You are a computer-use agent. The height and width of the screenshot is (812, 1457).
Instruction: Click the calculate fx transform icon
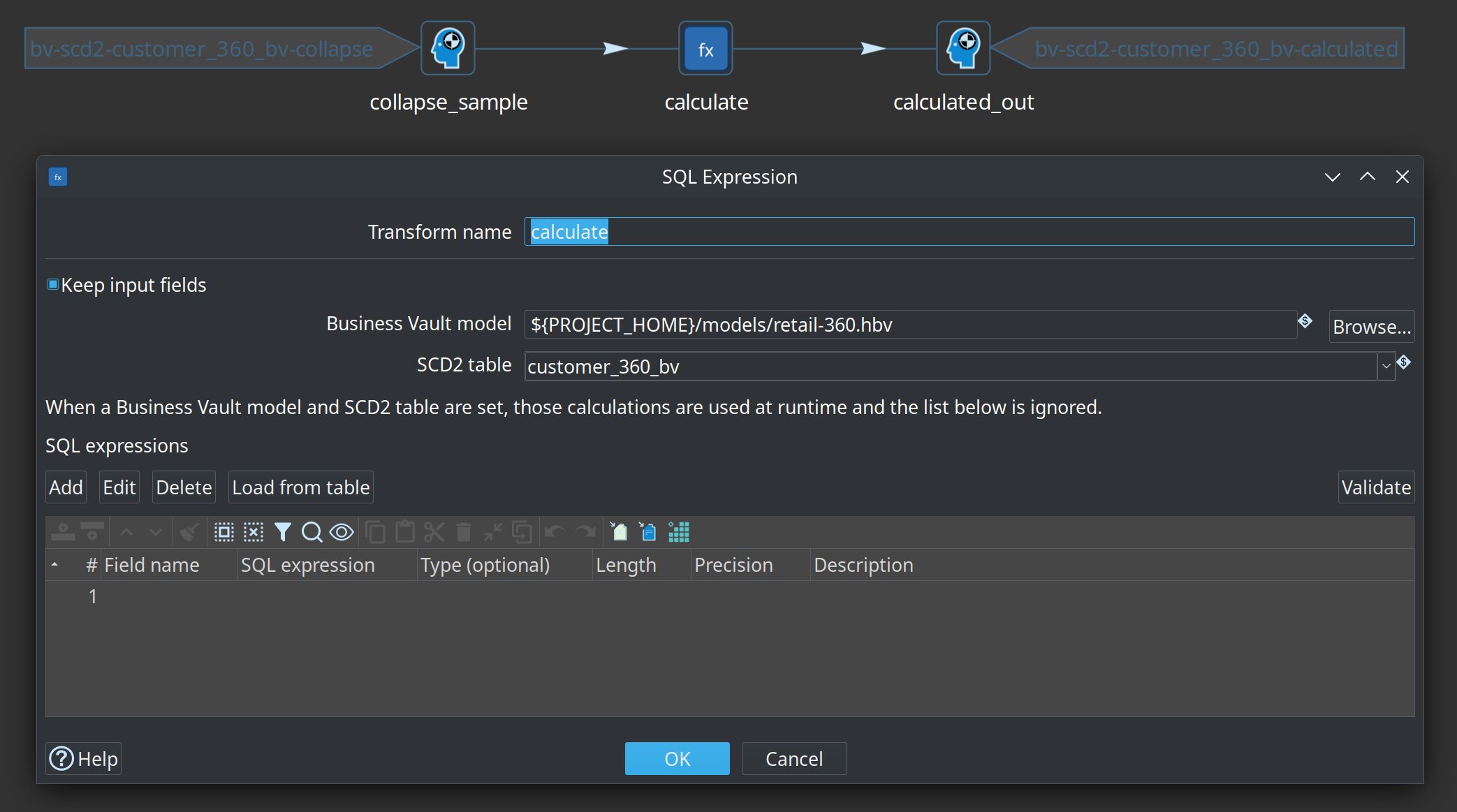tap(705, 48)
